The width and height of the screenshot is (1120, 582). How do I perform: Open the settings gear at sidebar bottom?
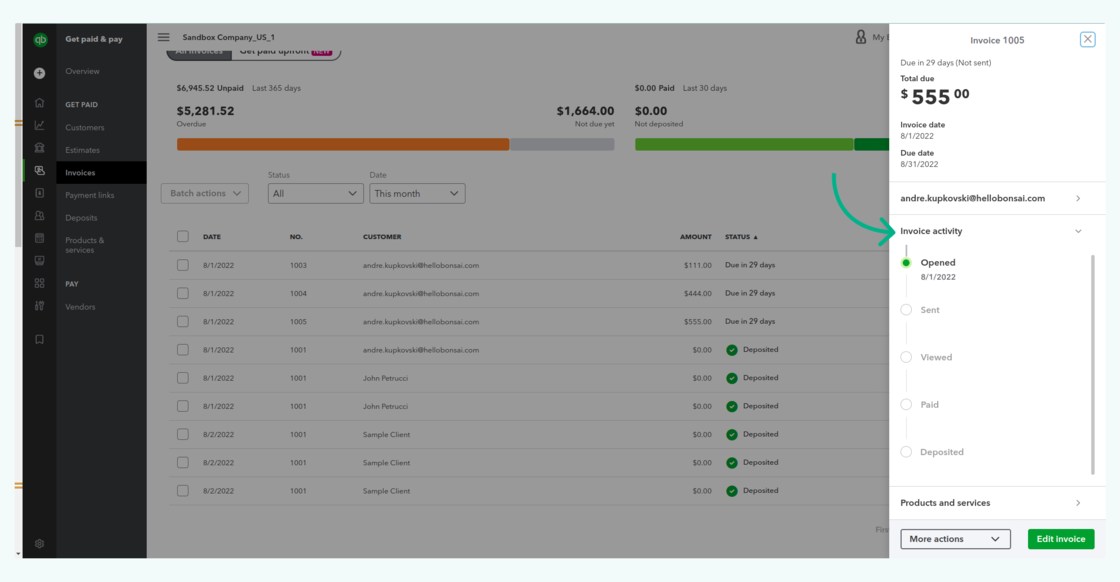pyautogui.click(x=38, y=543)
